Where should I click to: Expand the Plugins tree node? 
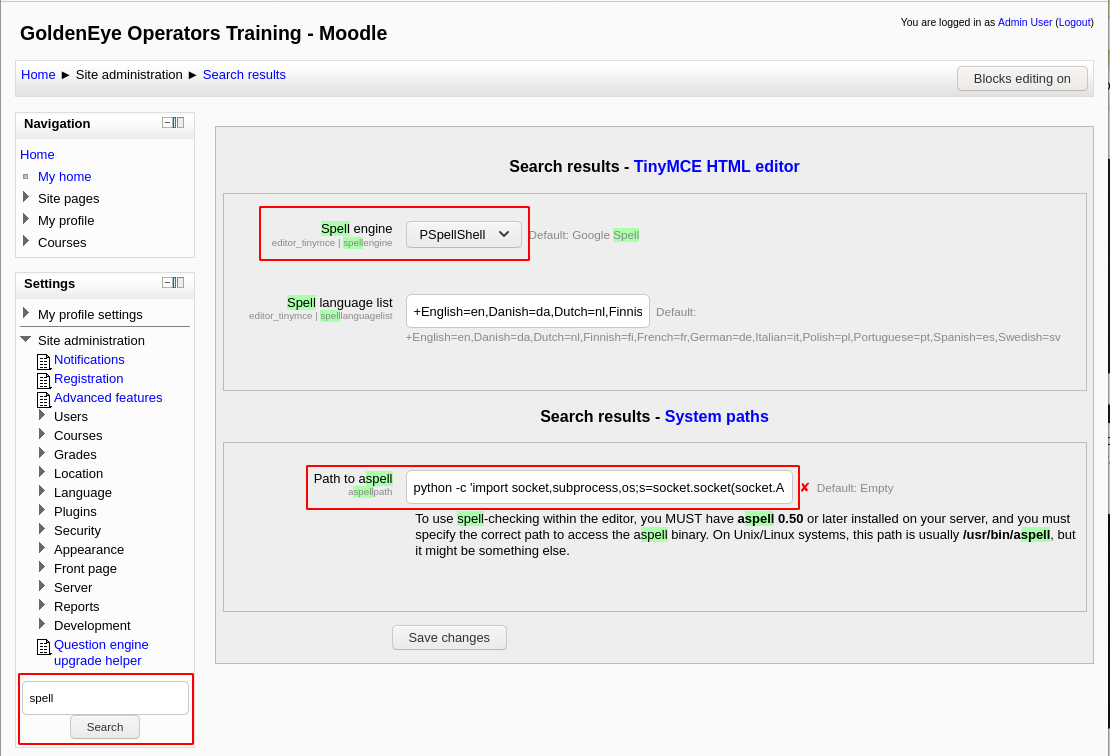click(x=42, y=510)
